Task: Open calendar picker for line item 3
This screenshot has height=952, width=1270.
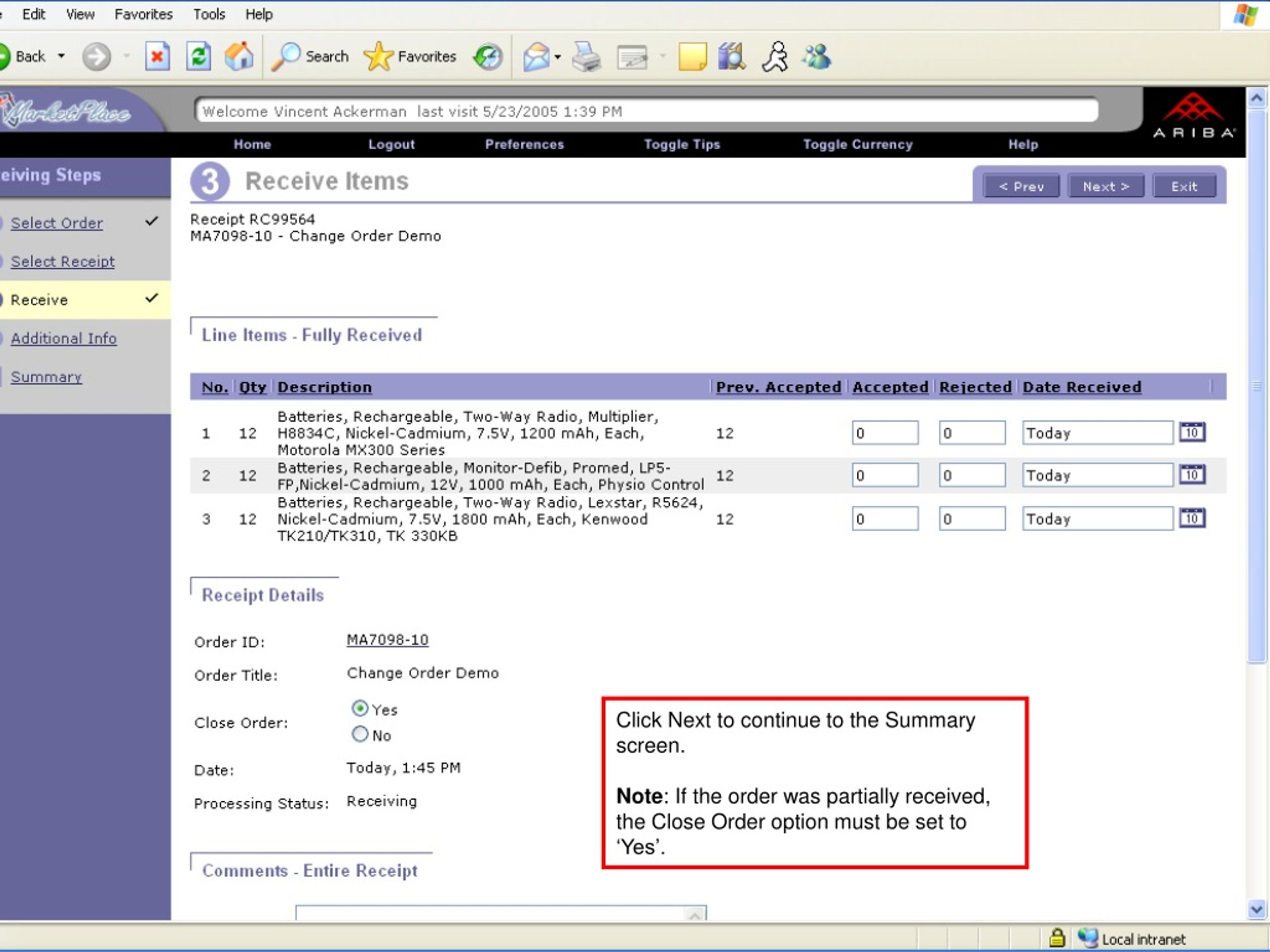Action: click(x=1192, y=518)
